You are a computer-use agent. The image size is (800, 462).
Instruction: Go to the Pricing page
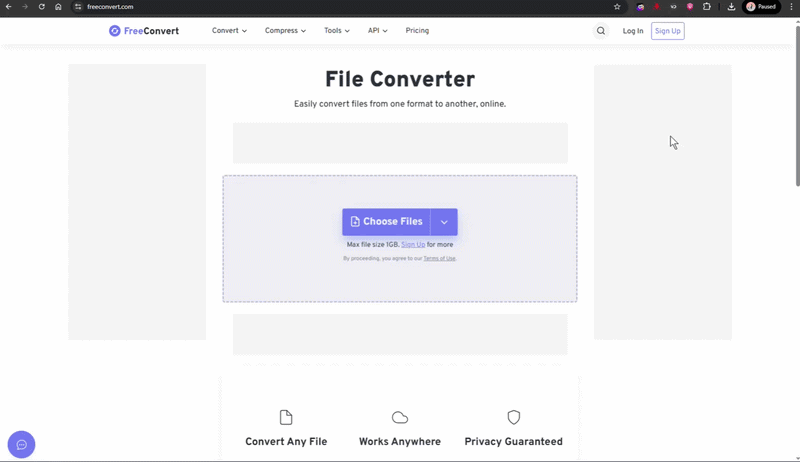tap(417, 31)
